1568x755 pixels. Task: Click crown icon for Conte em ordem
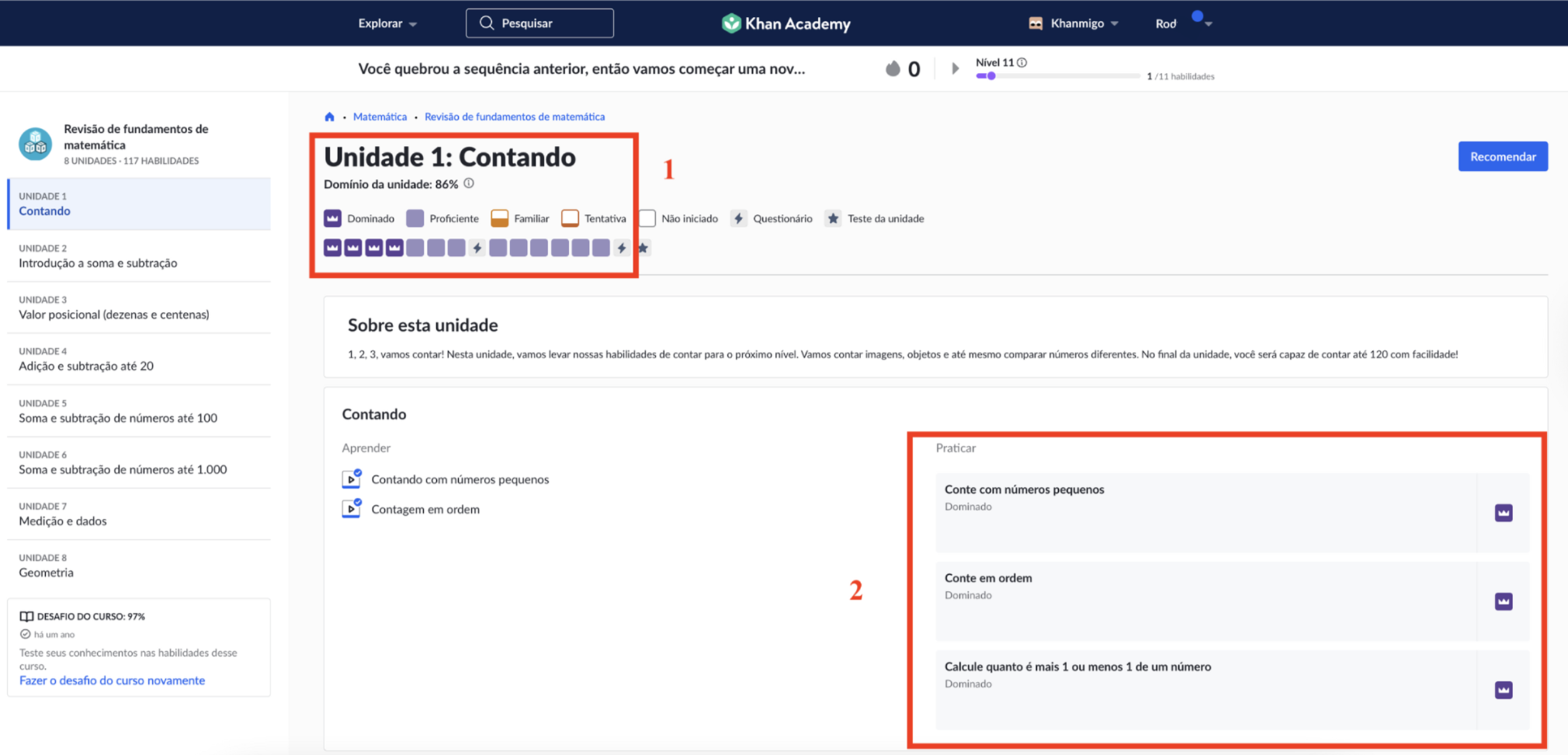click(1504, 601)
